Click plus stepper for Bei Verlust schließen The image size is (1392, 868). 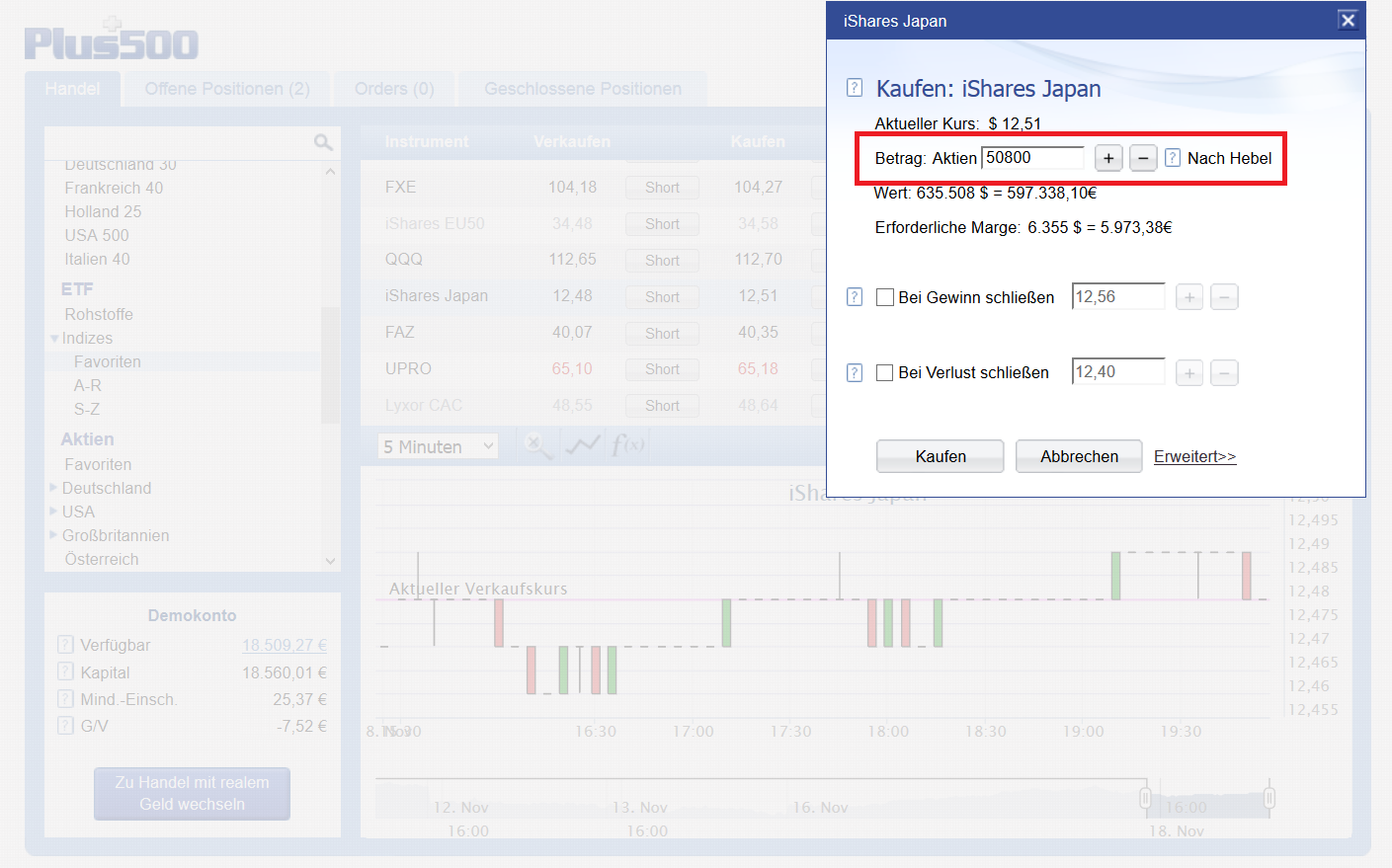(1189, 373)
